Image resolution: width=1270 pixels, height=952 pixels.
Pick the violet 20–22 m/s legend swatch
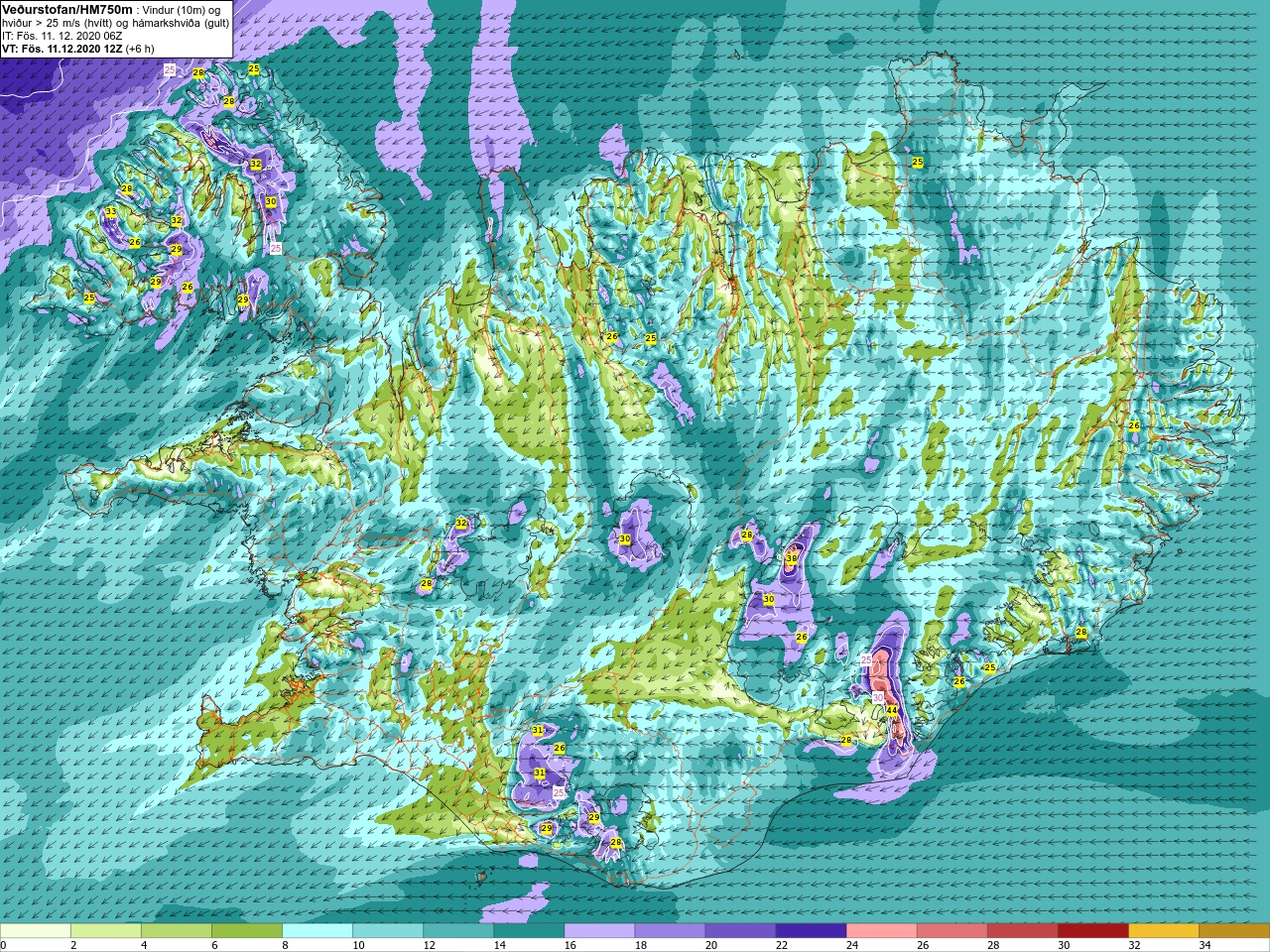(740, 930)
